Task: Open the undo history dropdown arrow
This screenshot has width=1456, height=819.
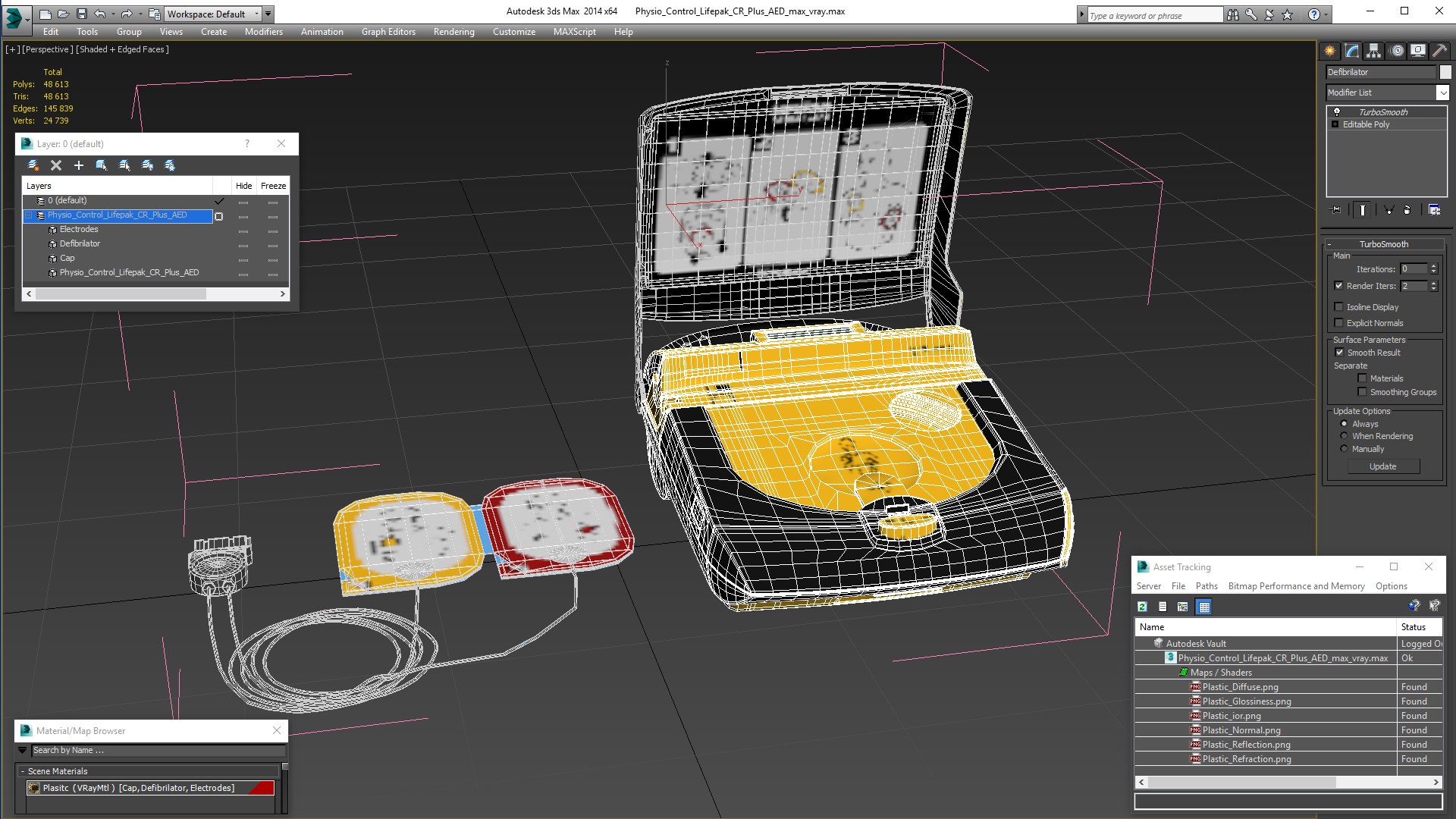Action: [x=113, y=14]
